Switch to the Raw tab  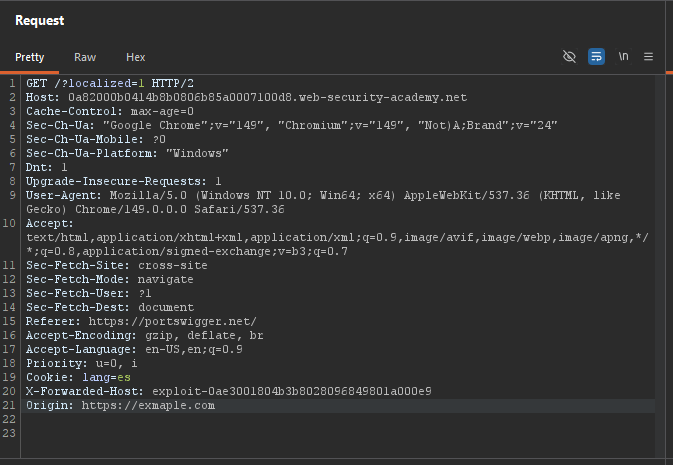tap(85, 57)
